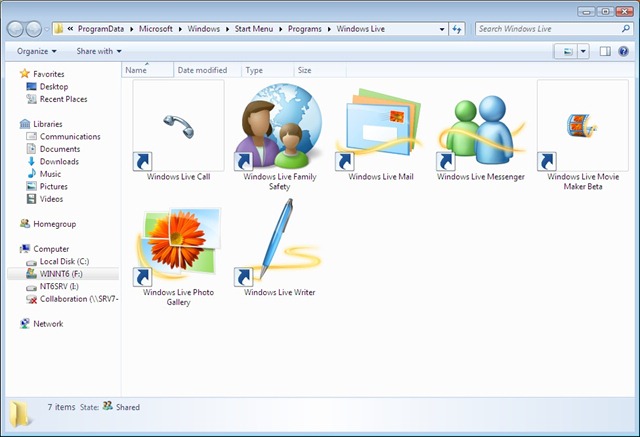The image size is (640, 437).
Task: Click the 7 items count text
Action: 61,407
